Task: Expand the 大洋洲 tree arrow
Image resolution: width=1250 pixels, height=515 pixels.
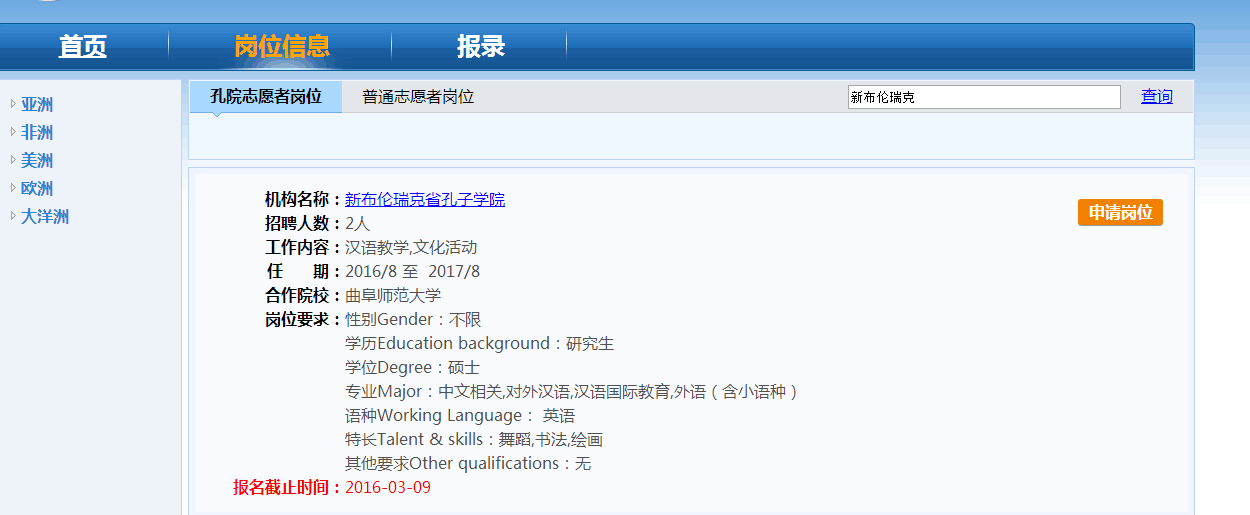Action: pos(13,215)
